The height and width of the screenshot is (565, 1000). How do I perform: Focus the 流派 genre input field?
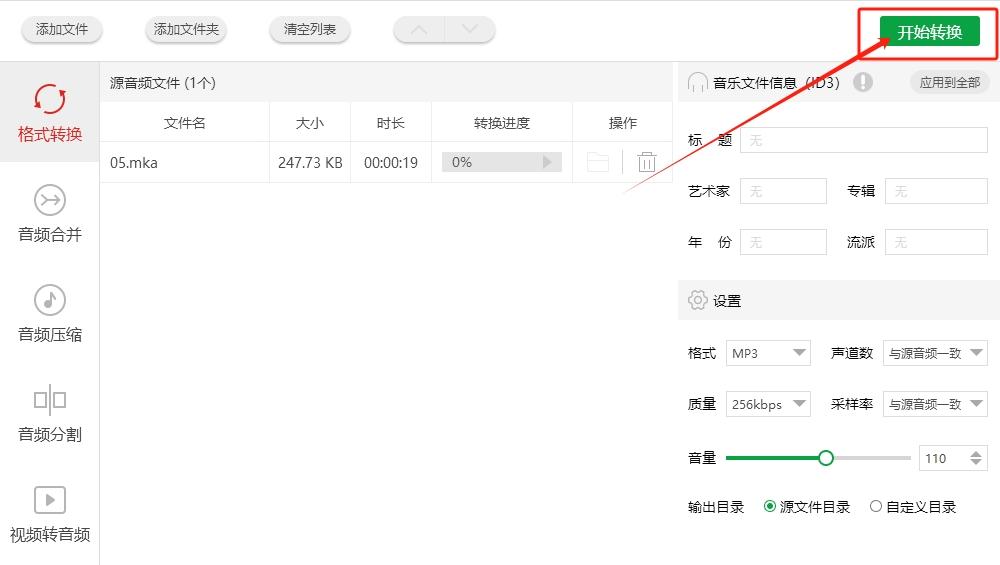pos(936,242)
